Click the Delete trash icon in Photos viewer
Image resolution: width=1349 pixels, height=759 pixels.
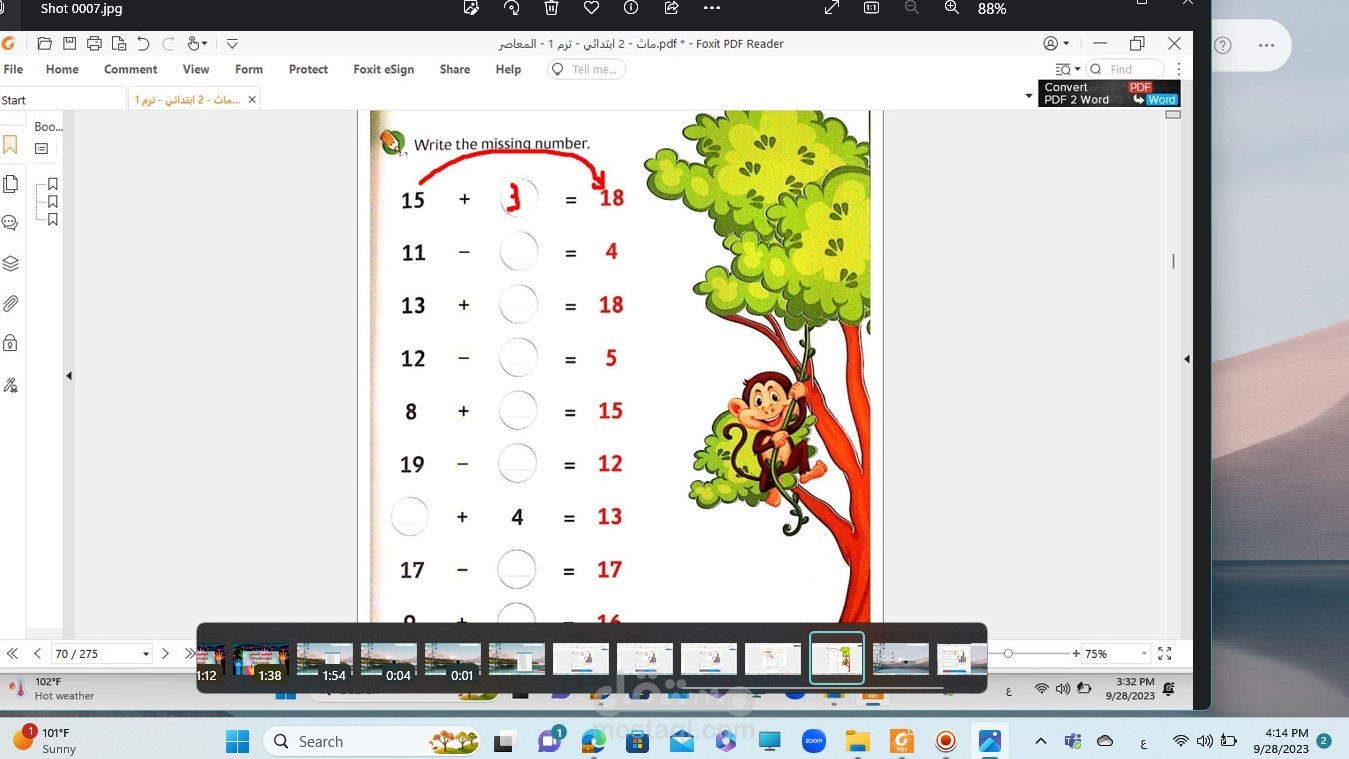coord(551,8)
